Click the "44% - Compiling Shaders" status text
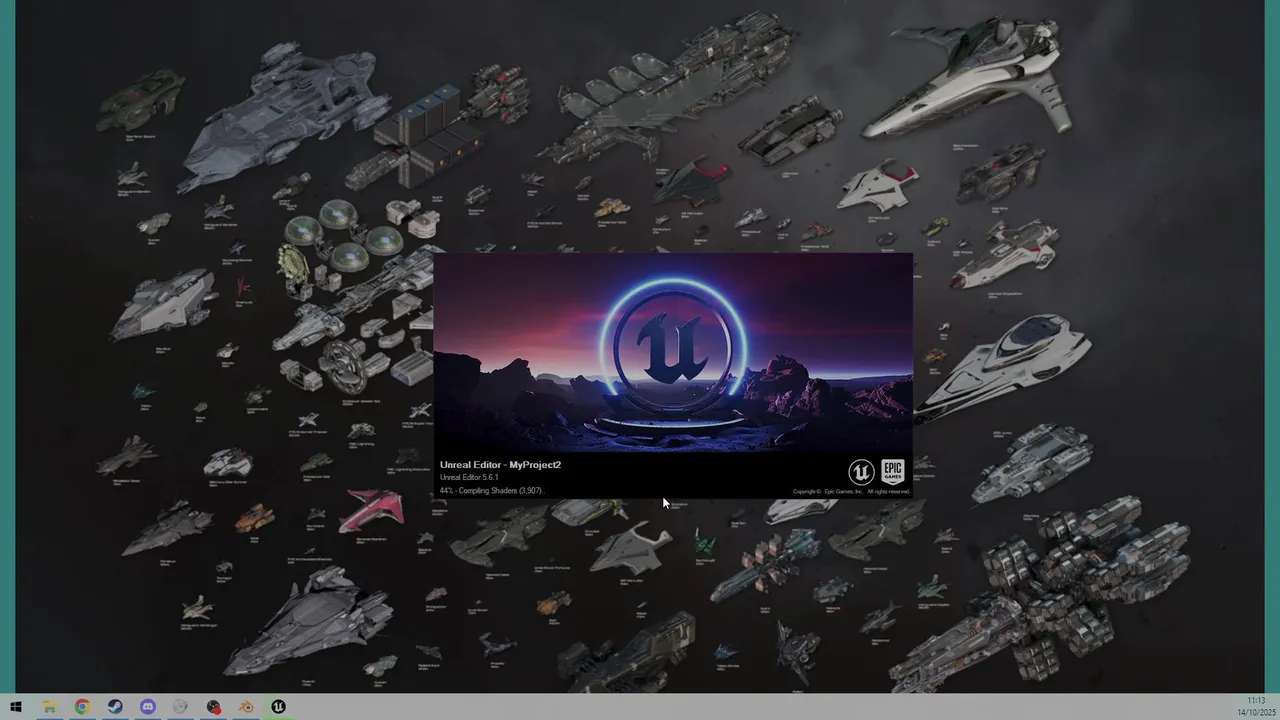This screenshot has height=720, width=1280. click(x=491, y=491)
